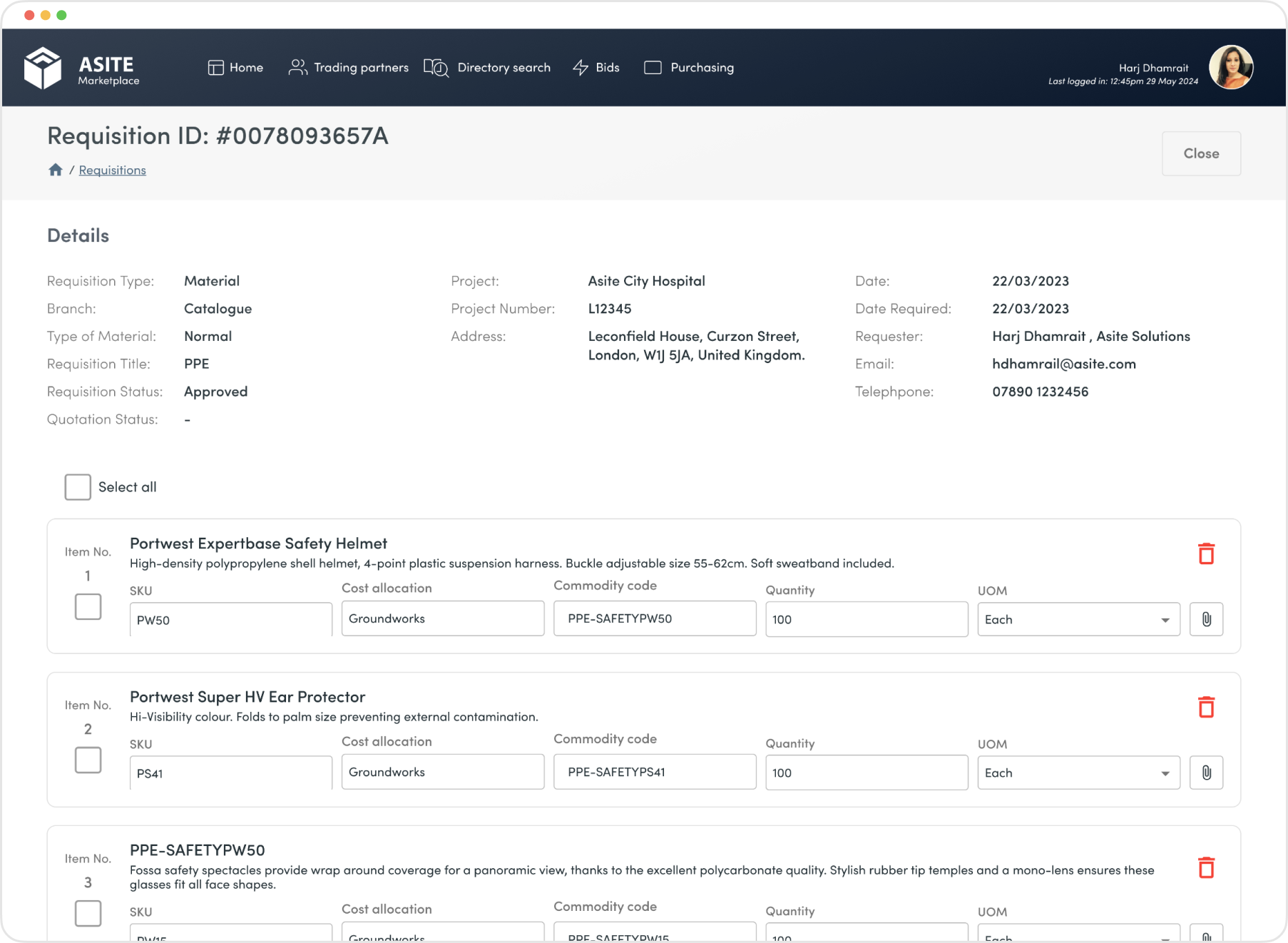The width and height of the screenshot is (1288, 943).
Task: Click the breadcrumb home icon
Action: pos(56,170)
